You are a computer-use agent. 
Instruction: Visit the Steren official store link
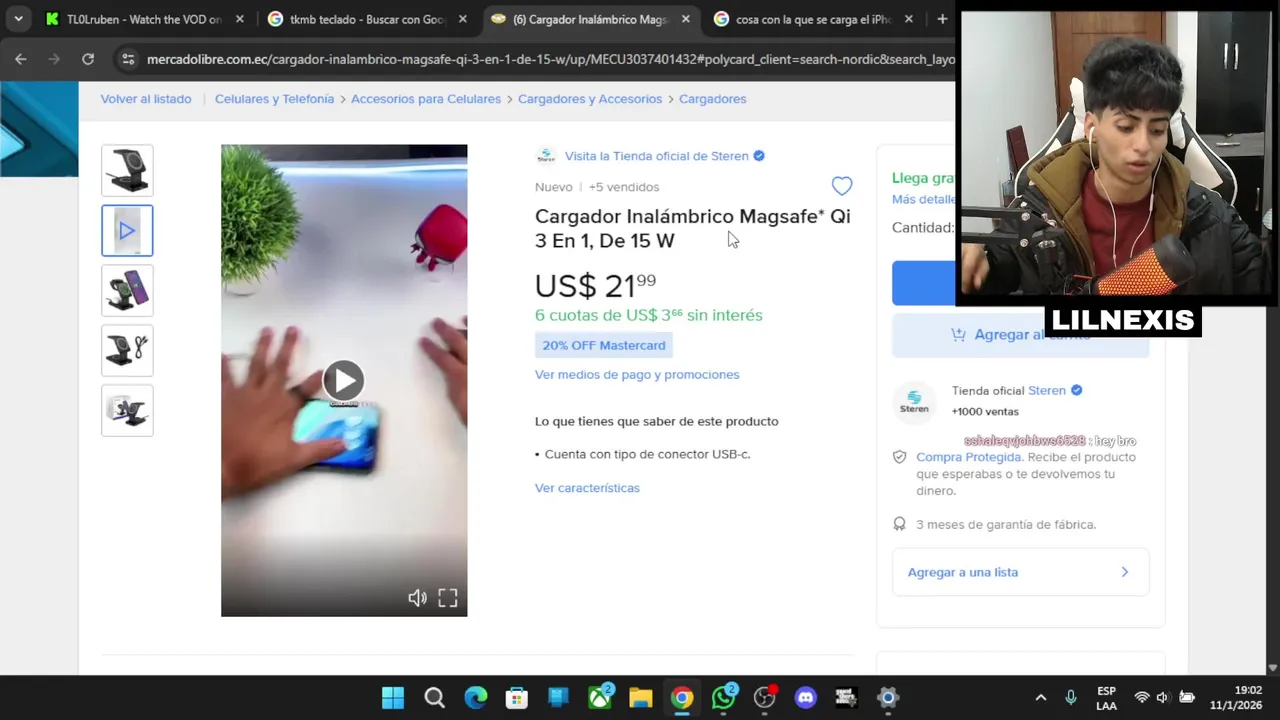[x=656, y=156]
